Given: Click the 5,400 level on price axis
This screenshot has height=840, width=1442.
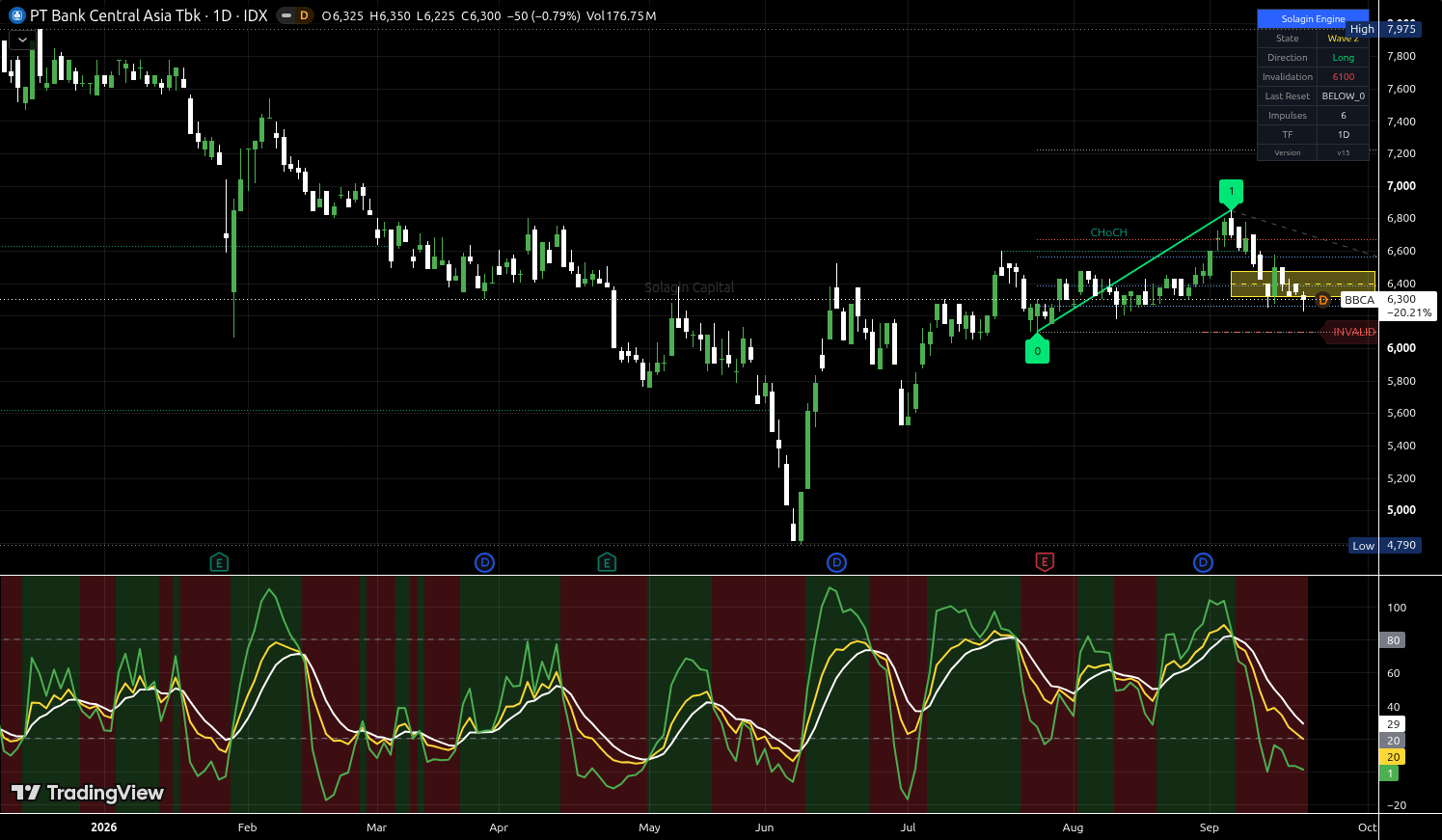Looking at the screenshot, I should click(1401, 446).
